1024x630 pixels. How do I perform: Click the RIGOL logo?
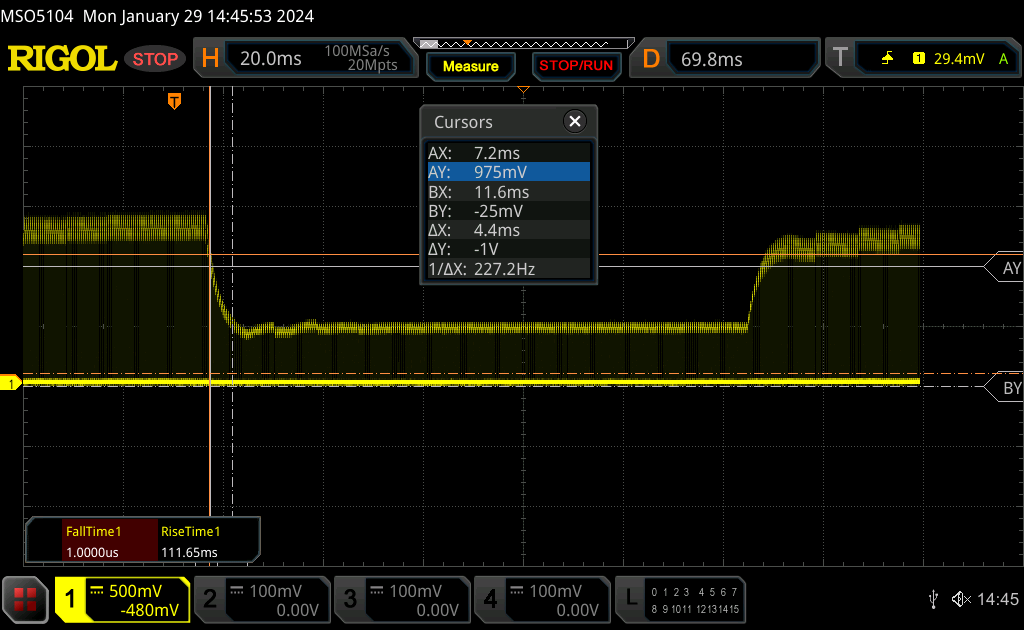pos(62,59)
